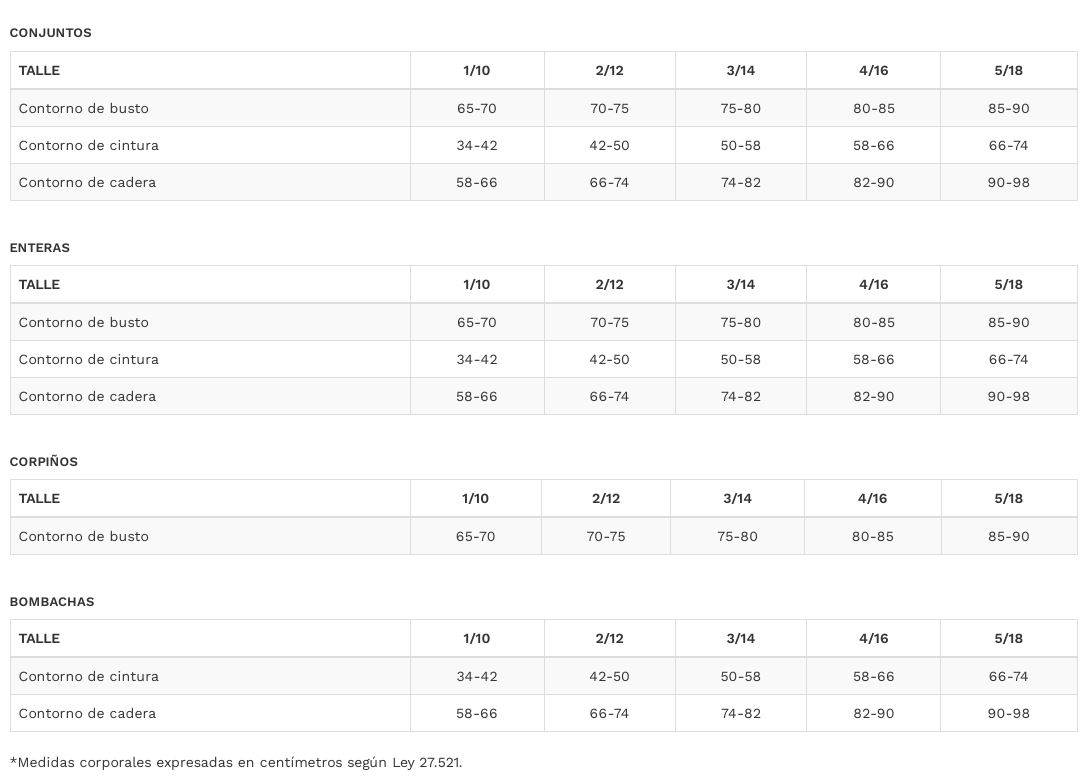Viewport: 1087px width, 782px height.
Task: Click the BOMBACHAS section heading
Action: [52, 601]
